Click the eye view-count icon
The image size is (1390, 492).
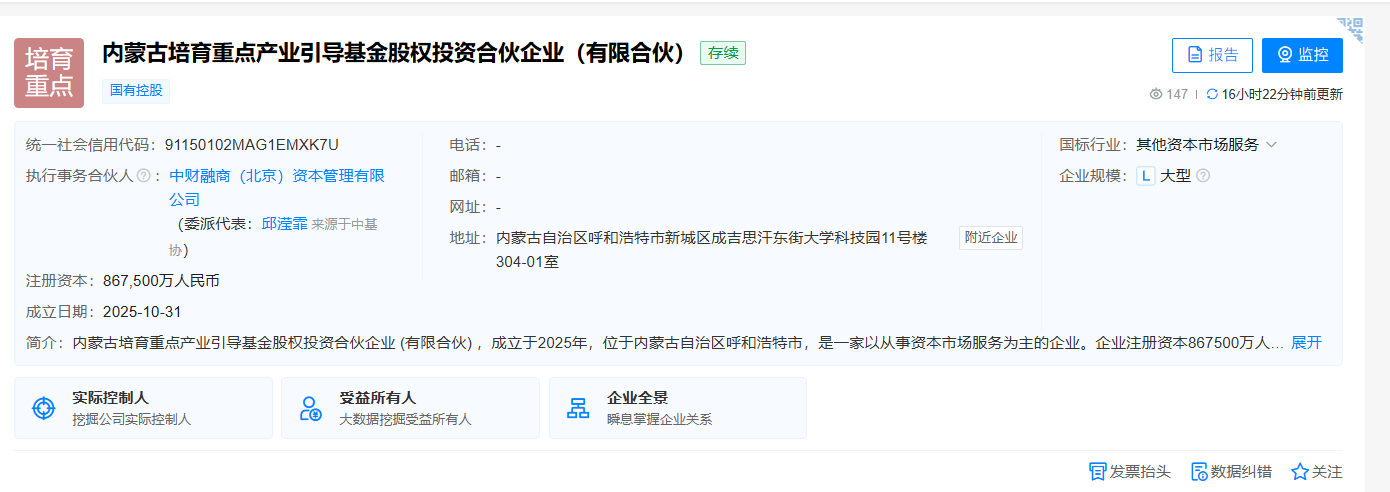click(1156, 94)
